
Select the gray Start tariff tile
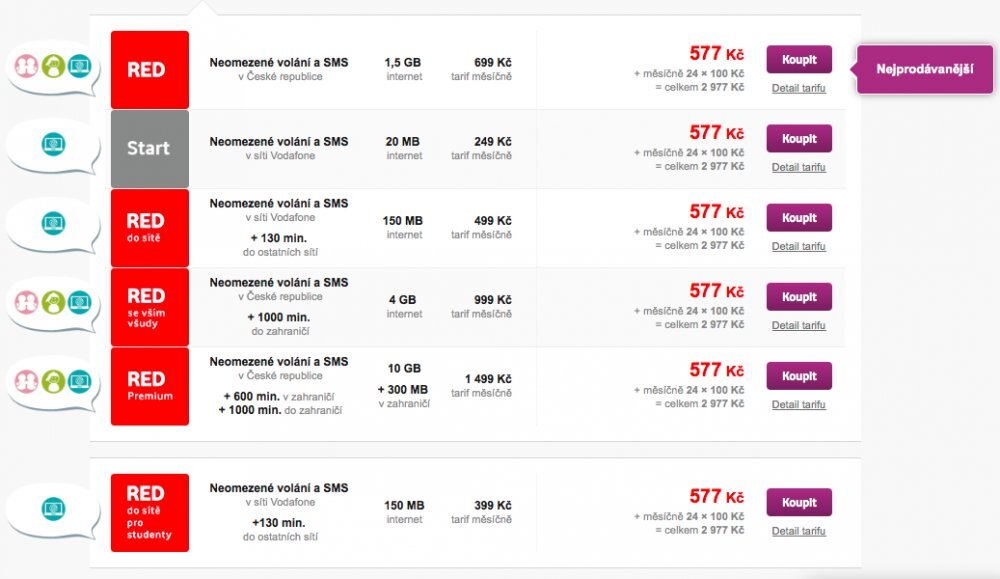(x=149, y=149)
